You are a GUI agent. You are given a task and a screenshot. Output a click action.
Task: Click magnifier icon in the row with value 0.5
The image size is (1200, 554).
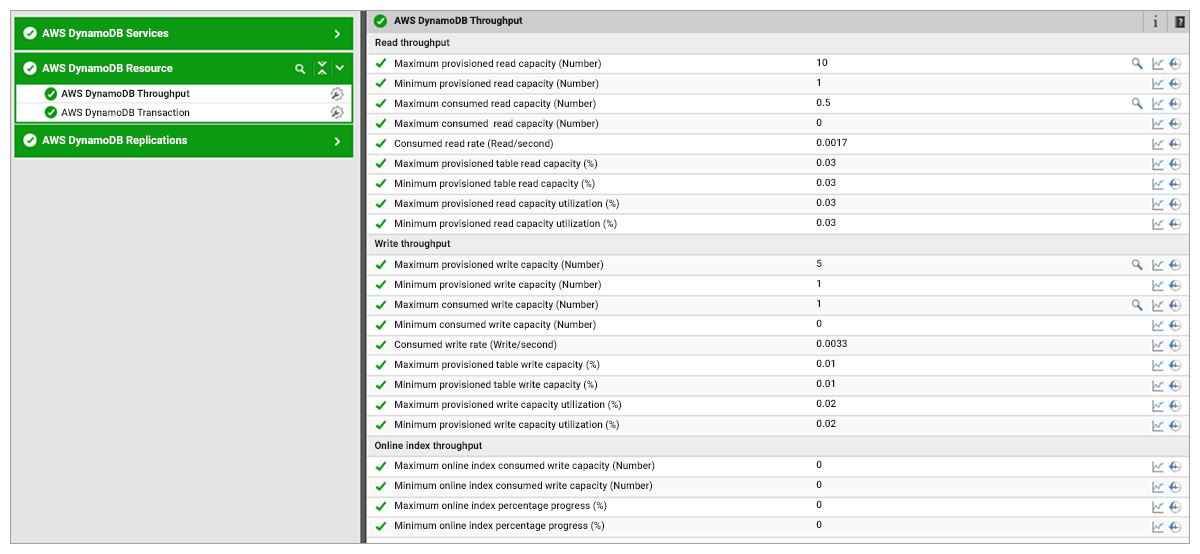1137,103
